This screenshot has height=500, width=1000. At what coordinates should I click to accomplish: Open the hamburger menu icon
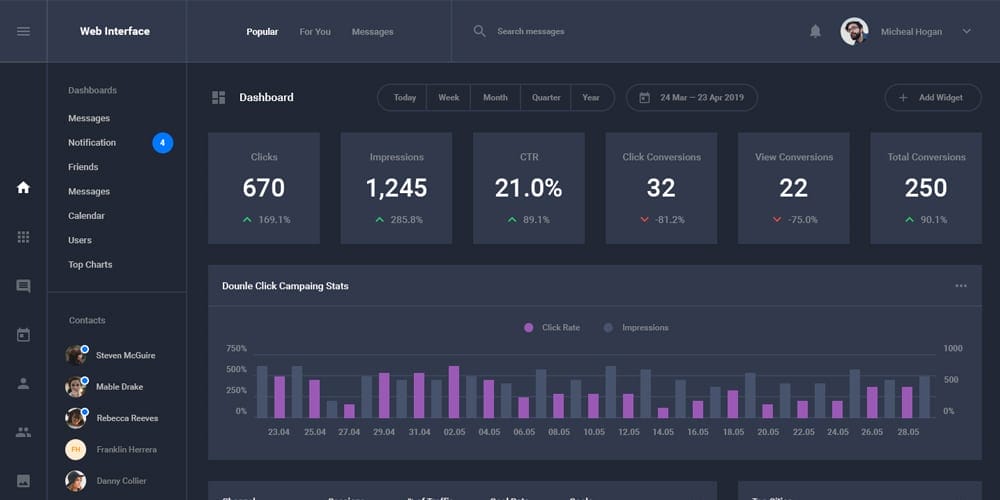[24, 31]
